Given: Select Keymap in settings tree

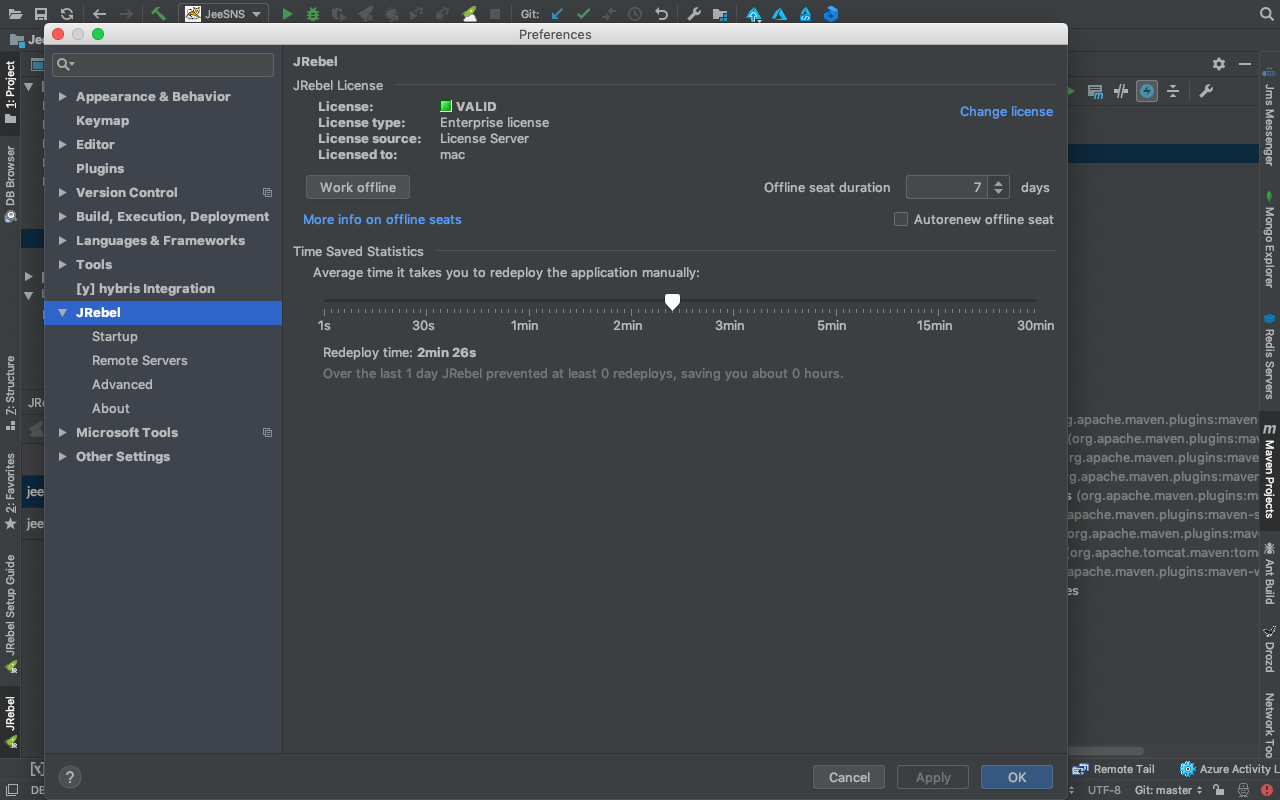Looking at the screenshot, I should coord(102,120).
